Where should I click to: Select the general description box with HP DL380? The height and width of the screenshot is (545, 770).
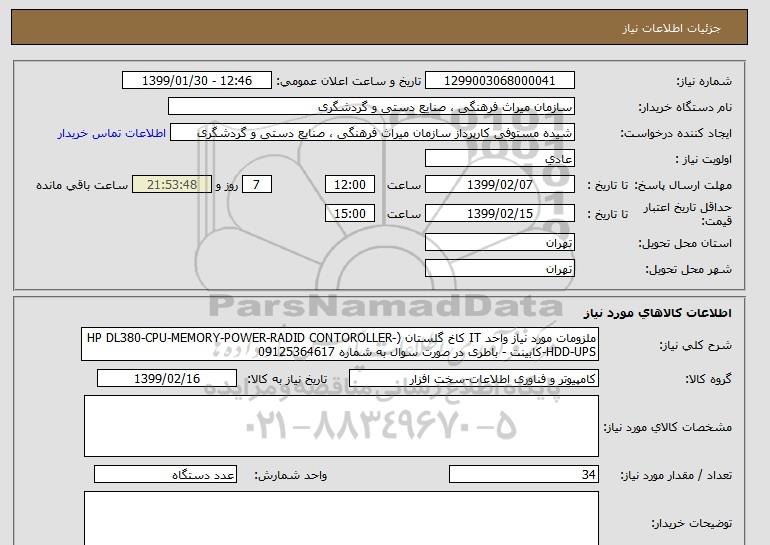click(x=340, y=345)
